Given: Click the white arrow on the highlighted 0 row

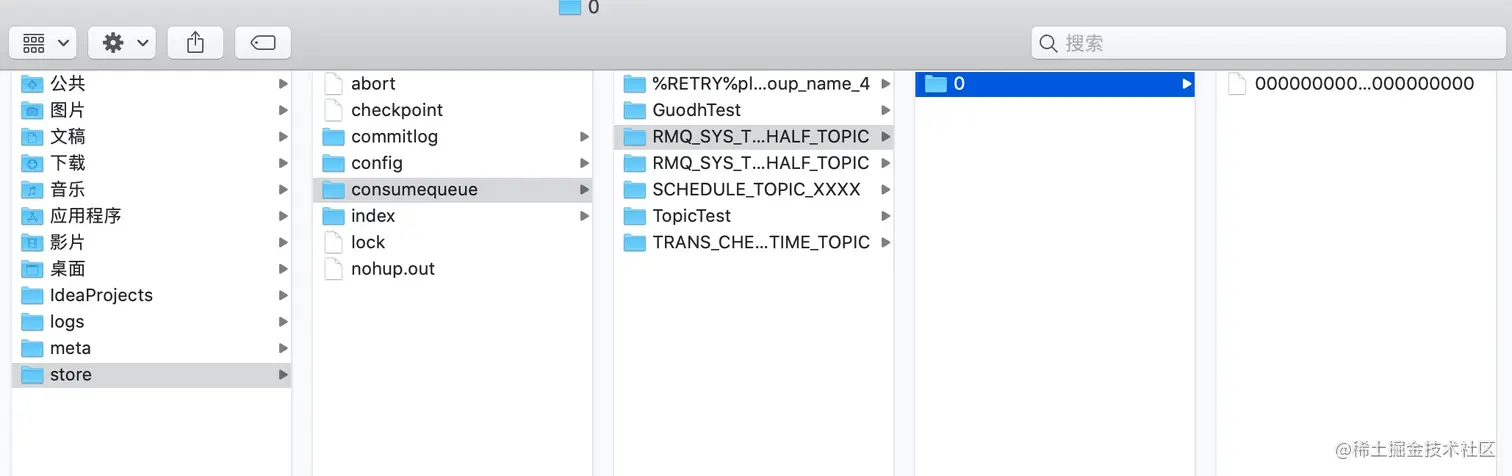Looking at the screenshot, I should pyautogui.click(x=1187, y=84).
